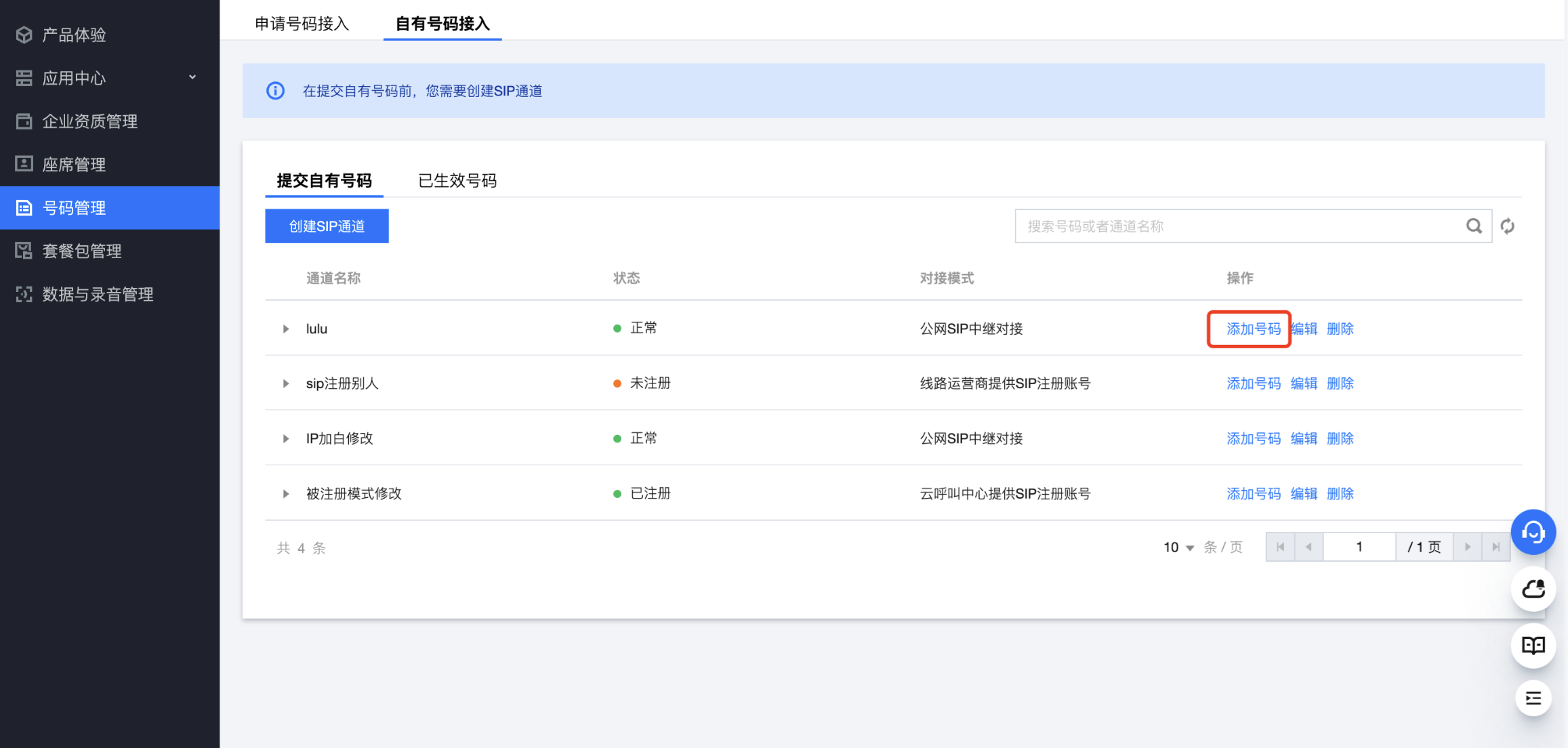Image resolution: width=1568 pixels, height=748 pixels.
Task: Open the documentation book icon
Action: 1533,645
